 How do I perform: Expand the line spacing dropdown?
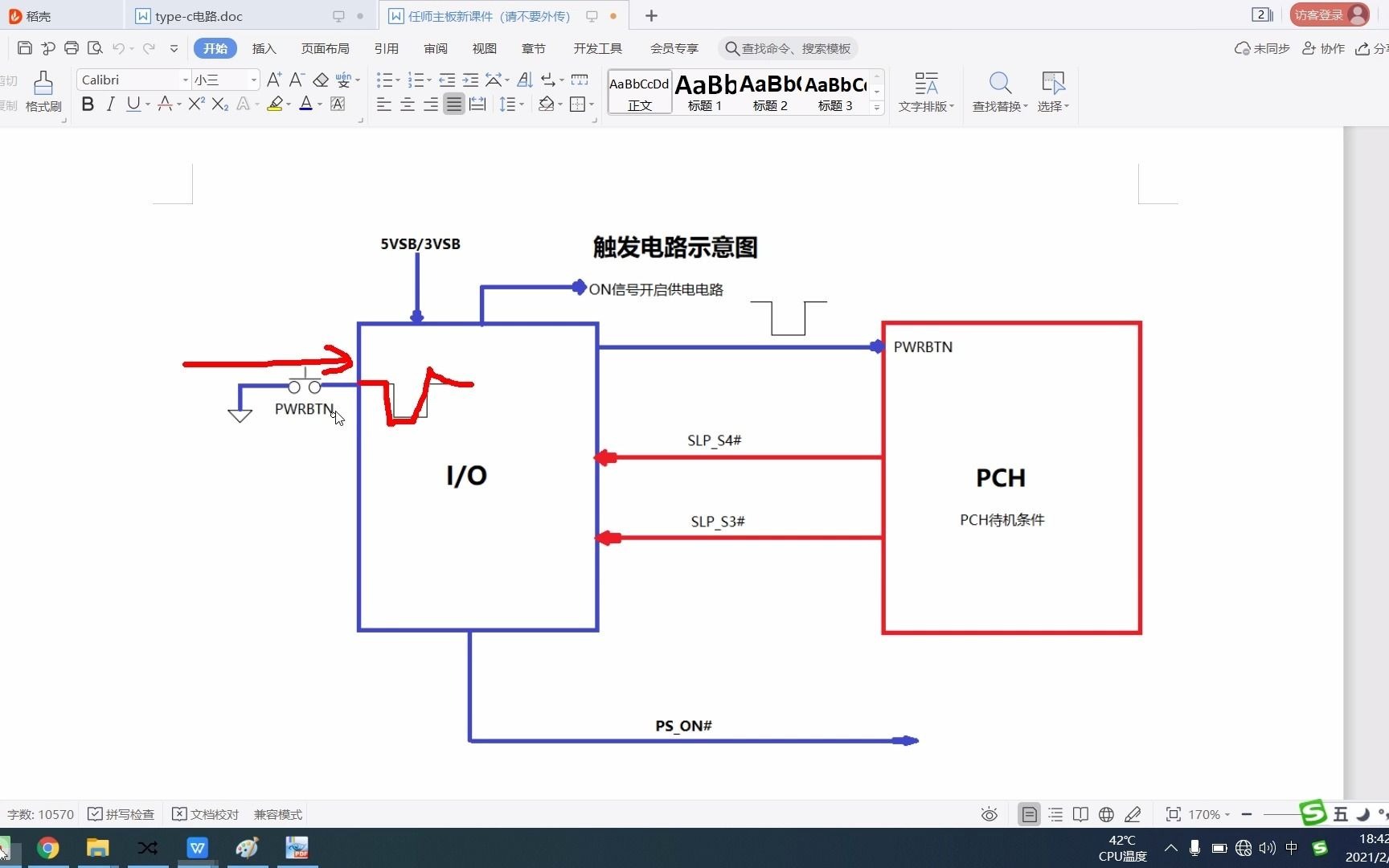click(520, 104)
